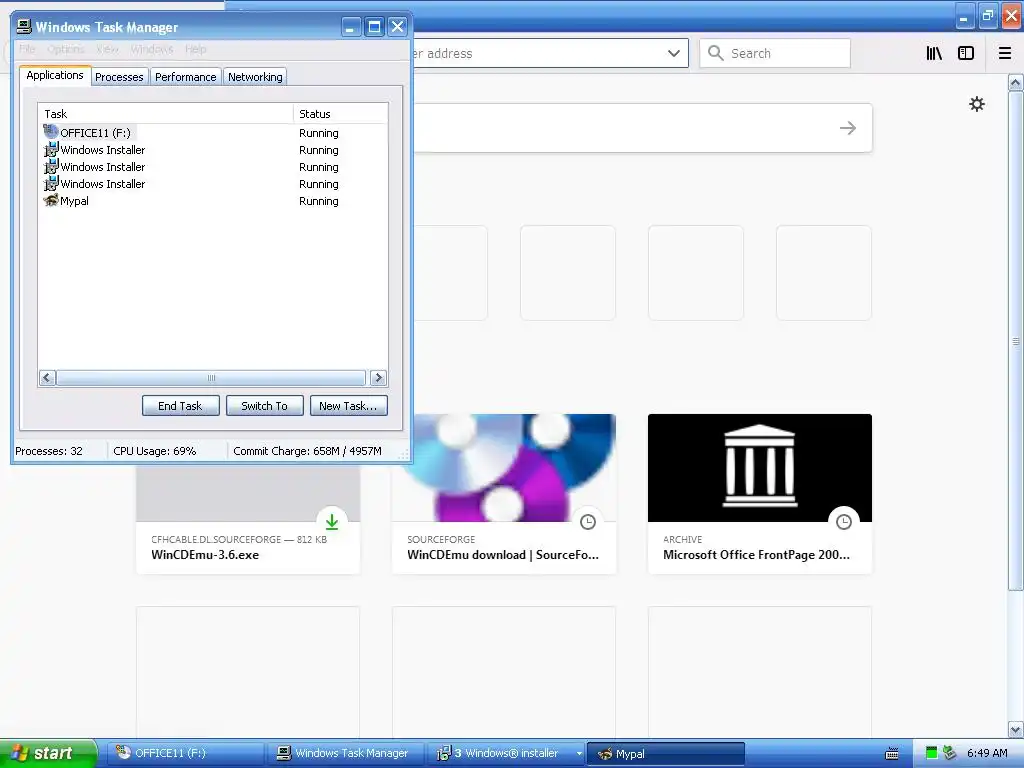Image resolution: width=1024 pixels, height=768 pixels.
Task: Click the End Task button
Action: (x=180, y=406)
